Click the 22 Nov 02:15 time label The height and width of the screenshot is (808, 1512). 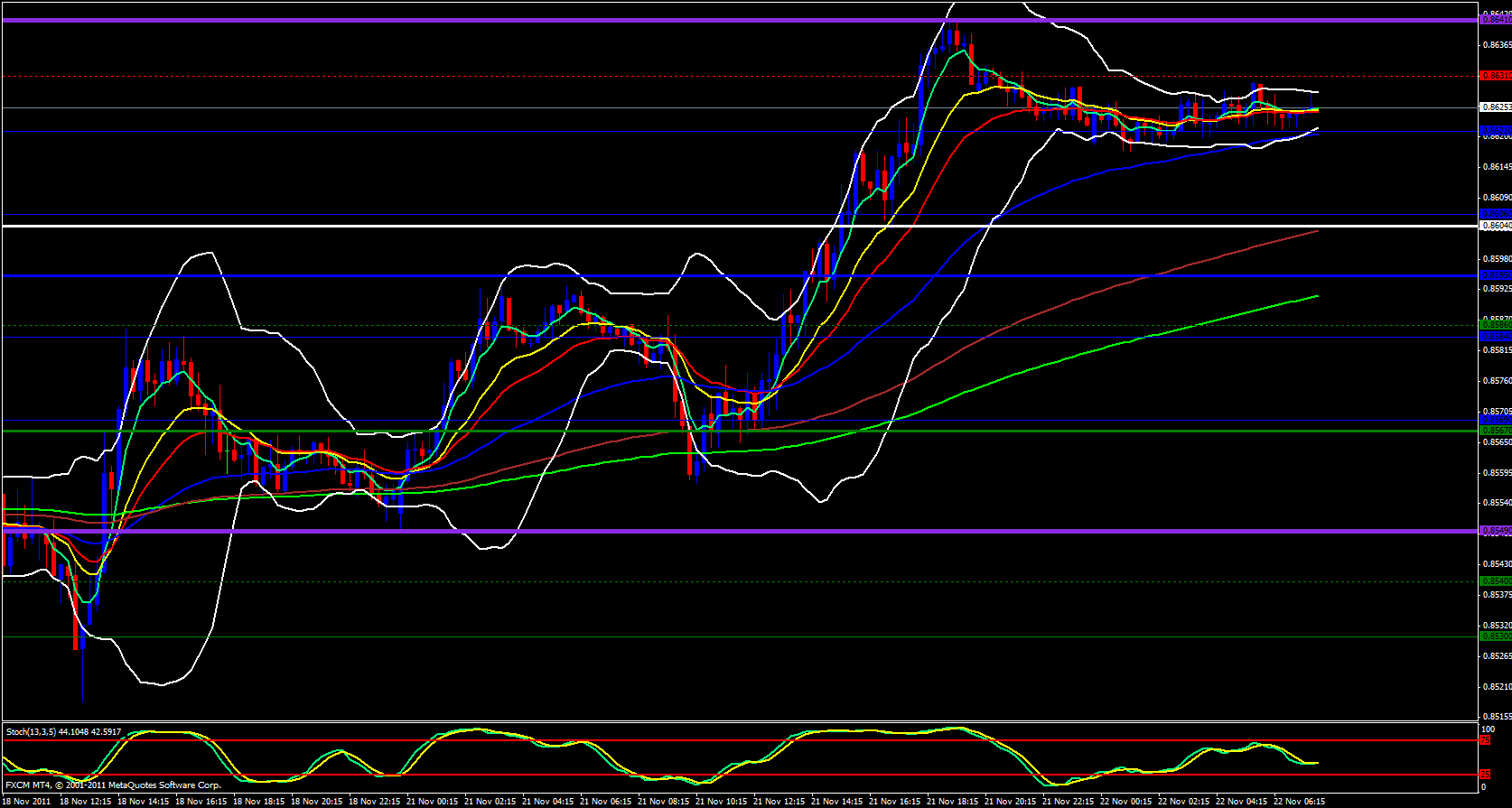tap(1187, 801)
